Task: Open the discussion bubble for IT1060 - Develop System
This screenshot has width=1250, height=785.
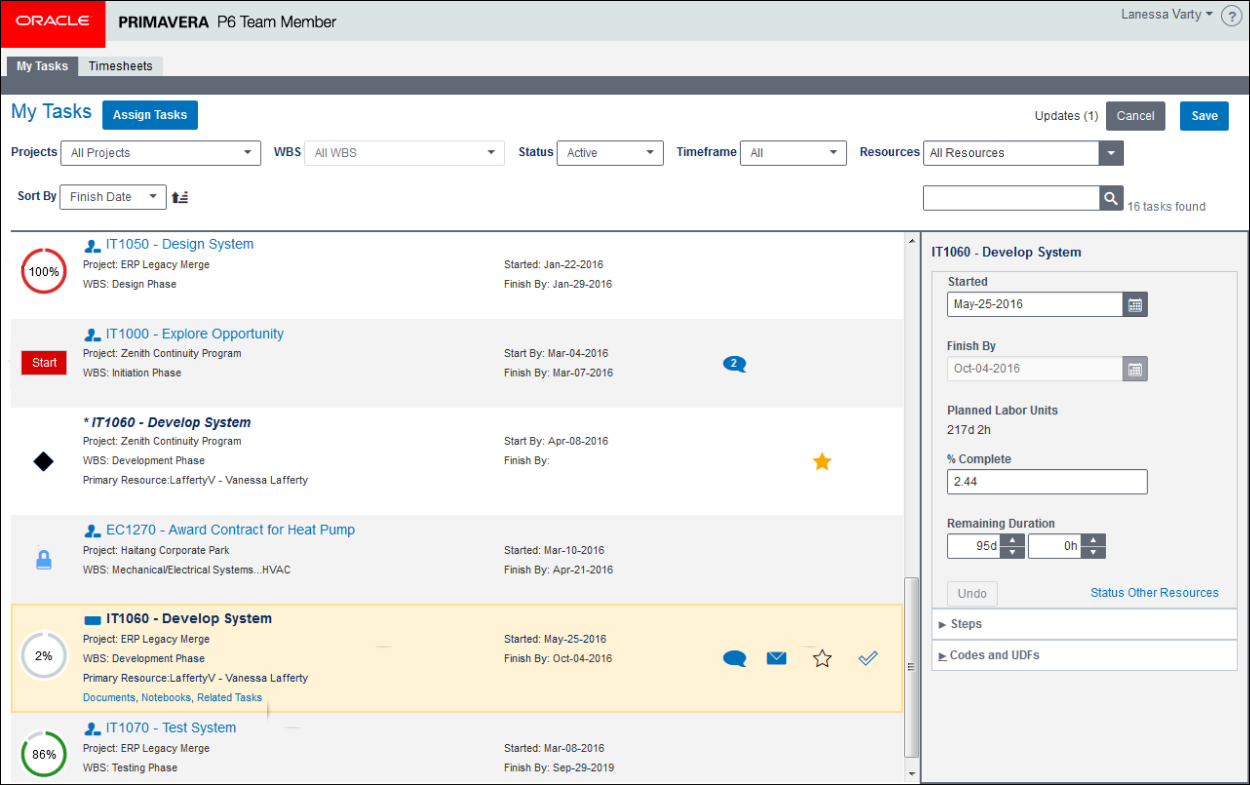Action: [735, 659]
